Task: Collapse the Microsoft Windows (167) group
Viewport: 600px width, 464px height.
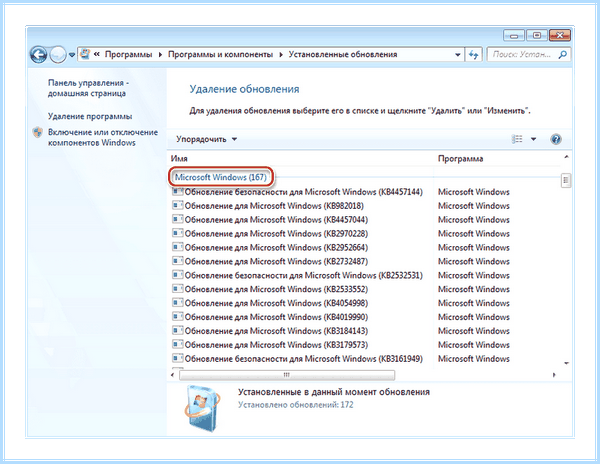Action: [x=221, y=177]
